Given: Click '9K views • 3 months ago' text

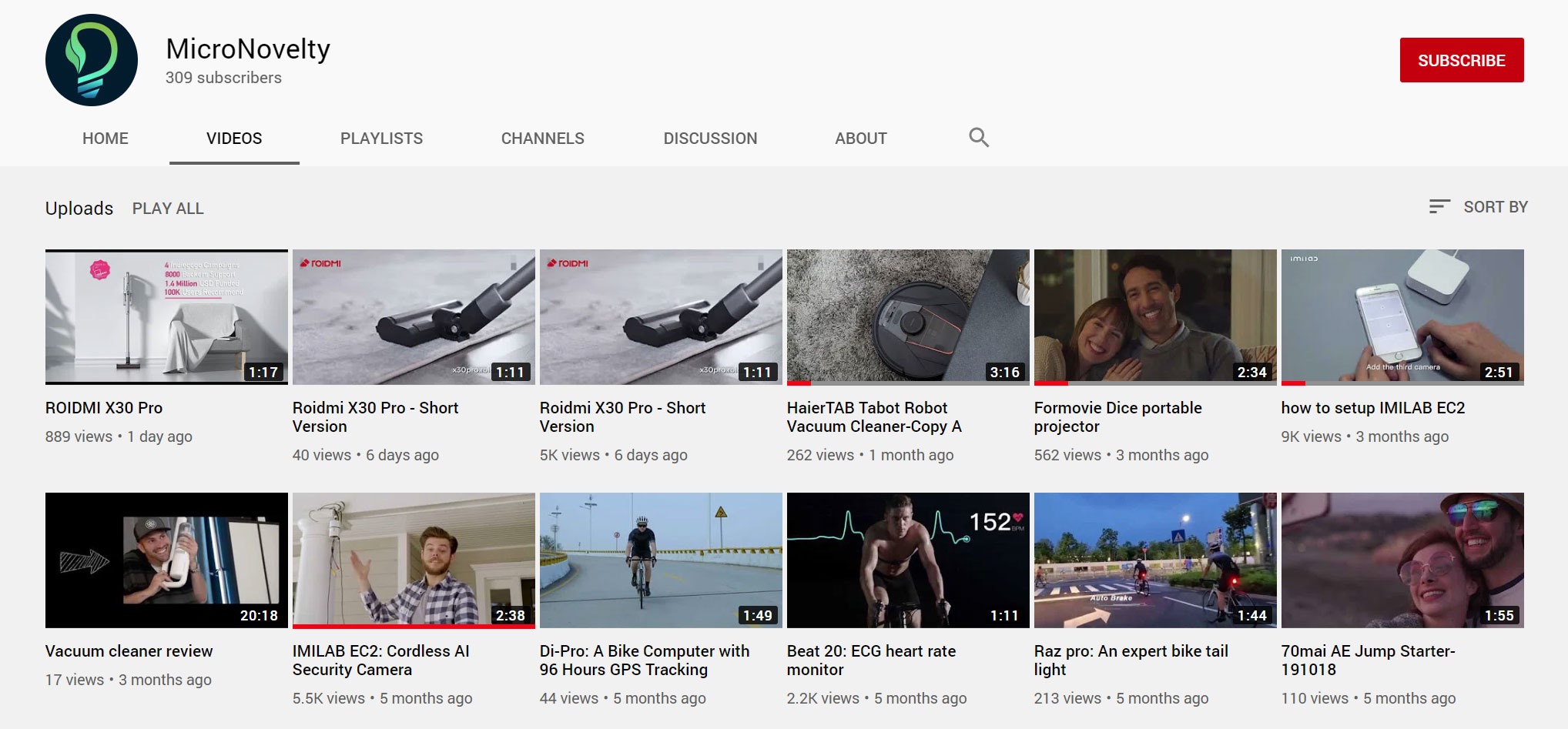Looking at the screenshot, I should (1365, 436).
